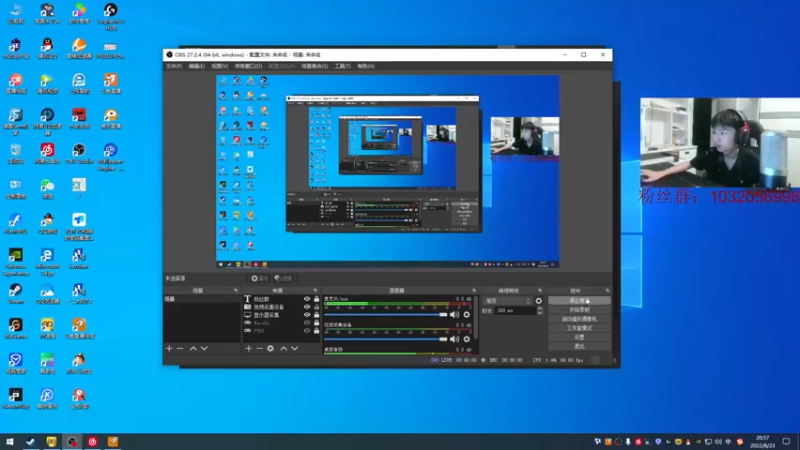Screen dimensions: 800x450
Task: Open the OBS Studio desktop shortcut
Action: tap(79, 153)
